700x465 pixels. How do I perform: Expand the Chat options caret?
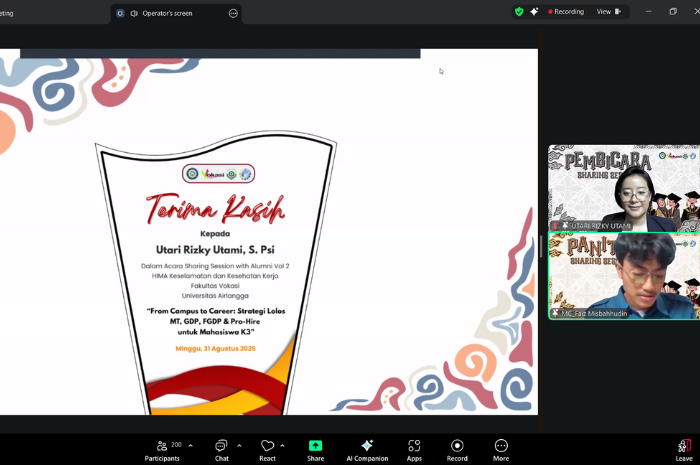(239, 445)
